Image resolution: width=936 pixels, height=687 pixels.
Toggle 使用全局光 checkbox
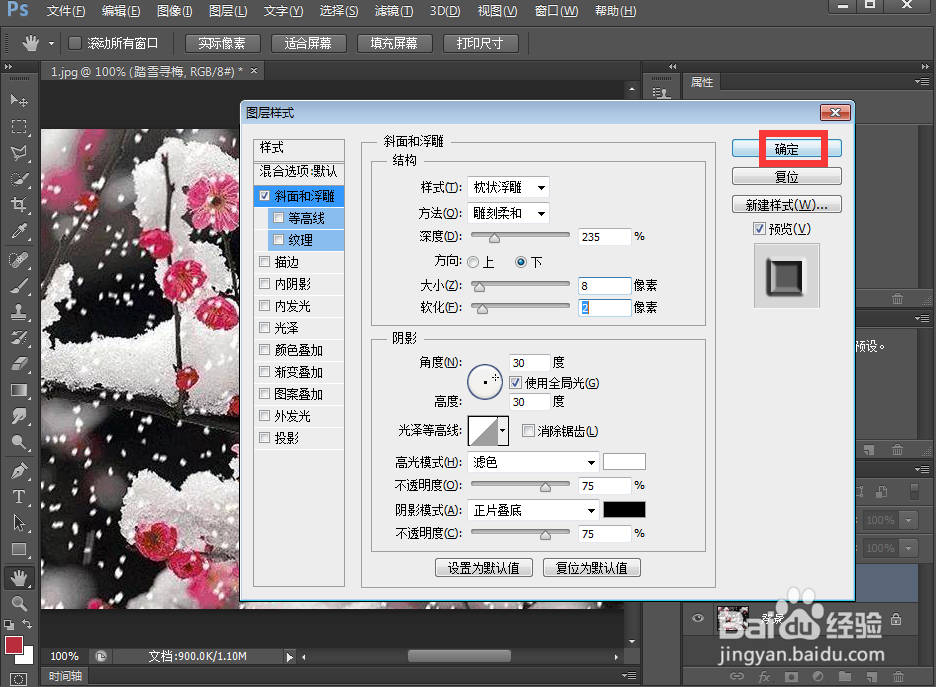pos(516,383)
